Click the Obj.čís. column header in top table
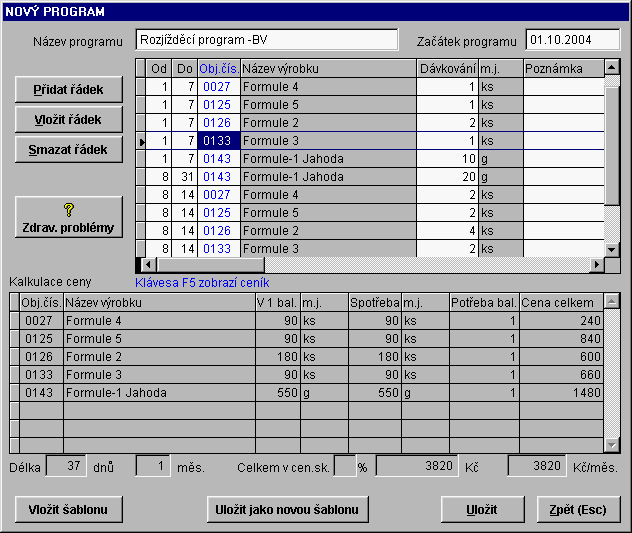 coord(219,69)
